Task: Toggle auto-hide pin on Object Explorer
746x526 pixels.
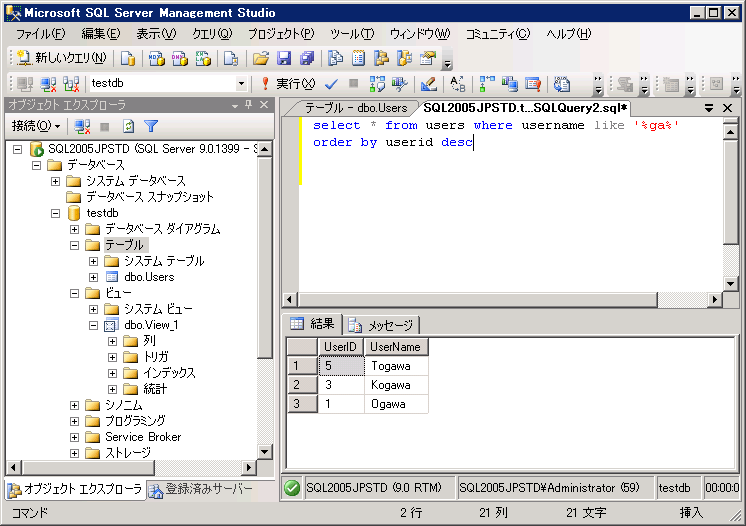Action: click(x=248, y=104)
